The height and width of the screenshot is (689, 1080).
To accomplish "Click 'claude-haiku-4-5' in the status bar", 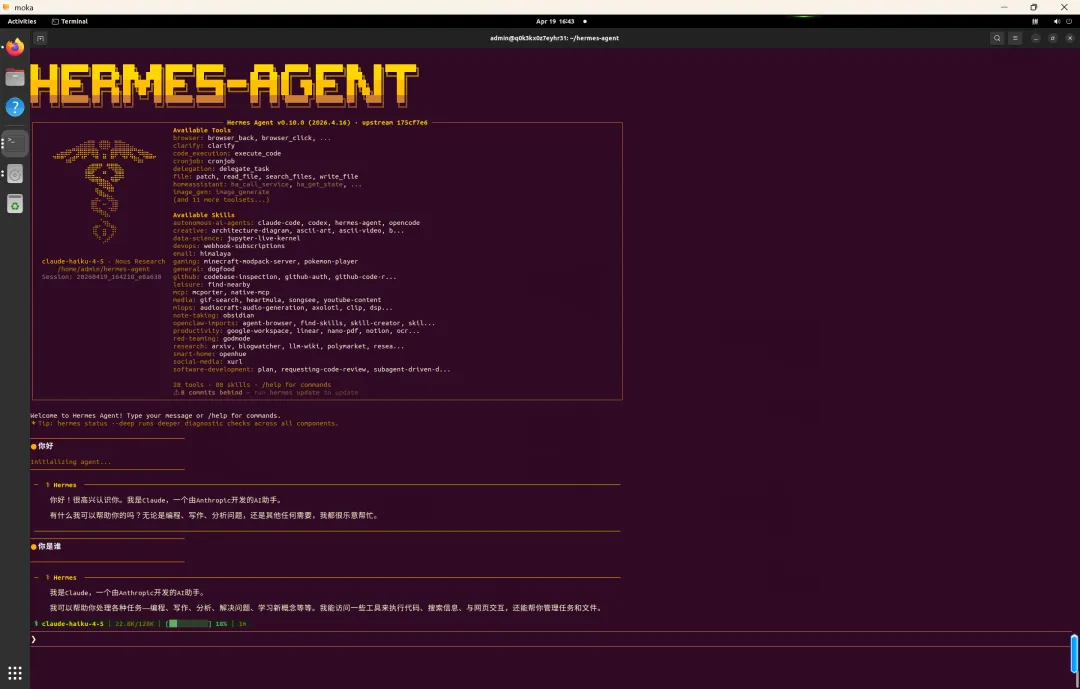I will tap(72, 624).
